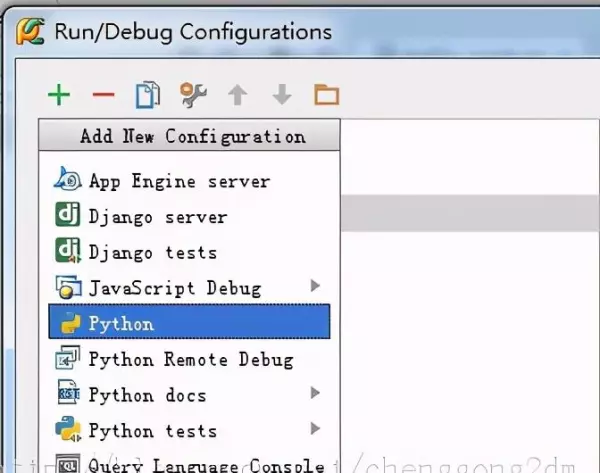This screenshot has height=473, width=600.
Task: Choose Query Language Console entry
Action: click(189, 463)
